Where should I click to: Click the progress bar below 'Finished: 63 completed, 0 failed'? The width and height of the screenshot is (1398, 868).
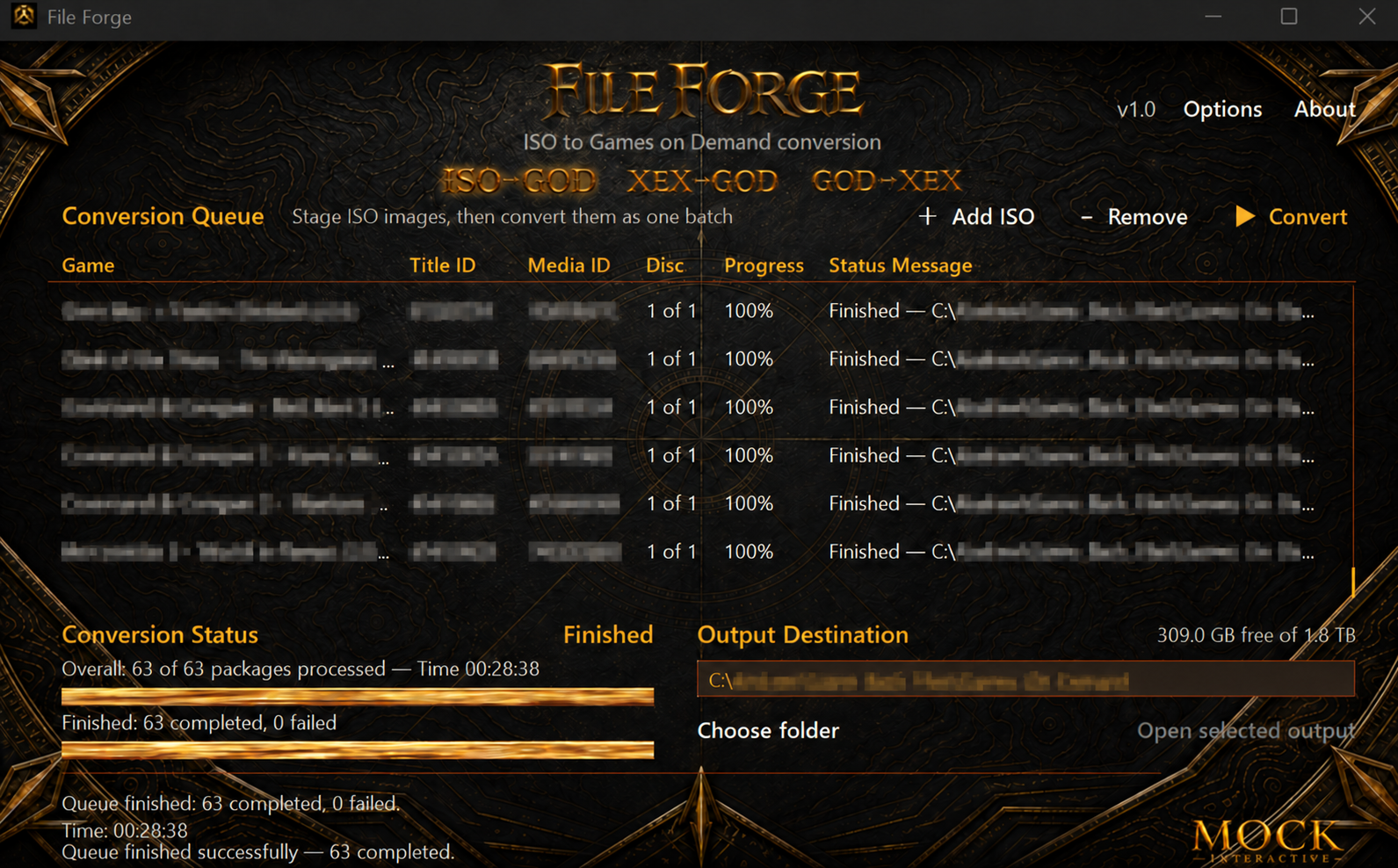pos(358,749)
